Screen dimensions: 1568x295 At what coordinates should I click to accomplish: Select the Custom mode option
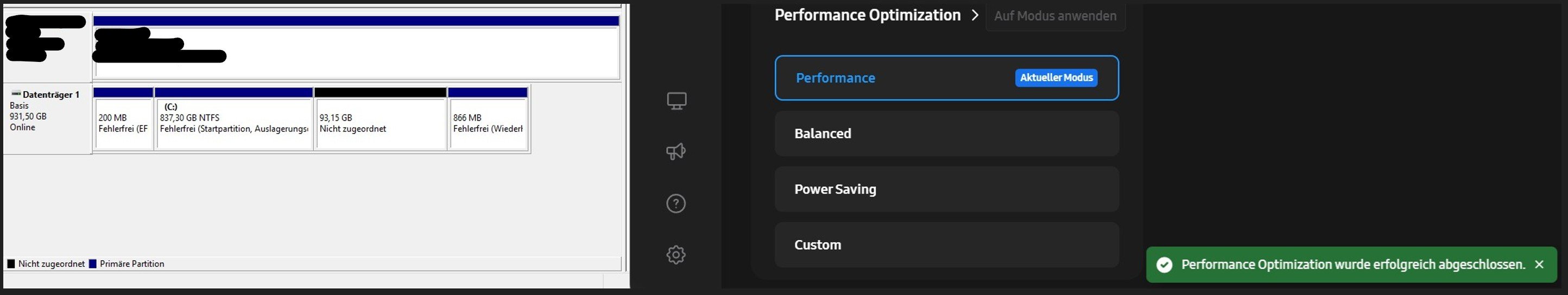(946, 244)
